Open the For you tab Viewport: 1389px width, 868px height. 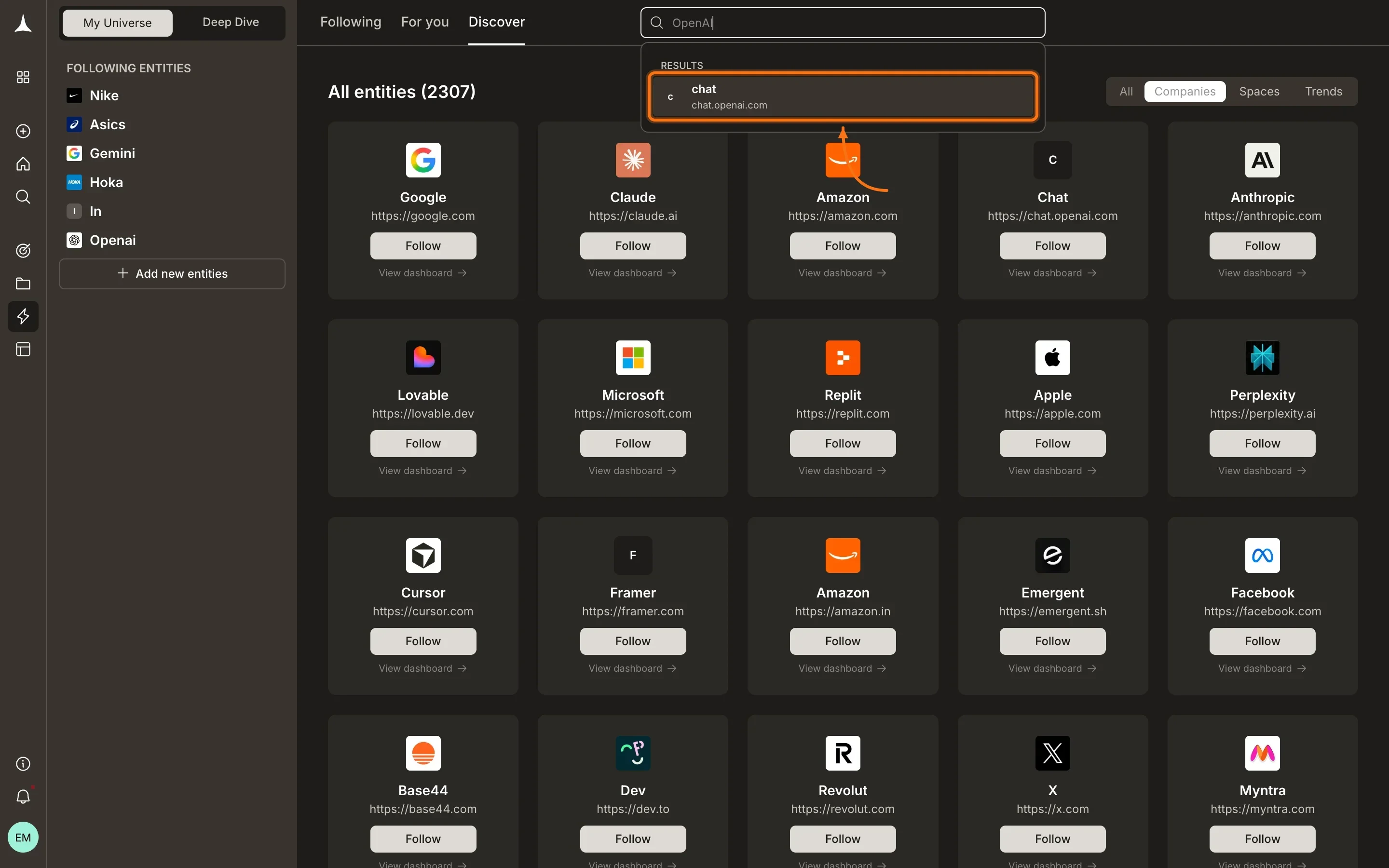pyautogui.click(x=425, y=22)
